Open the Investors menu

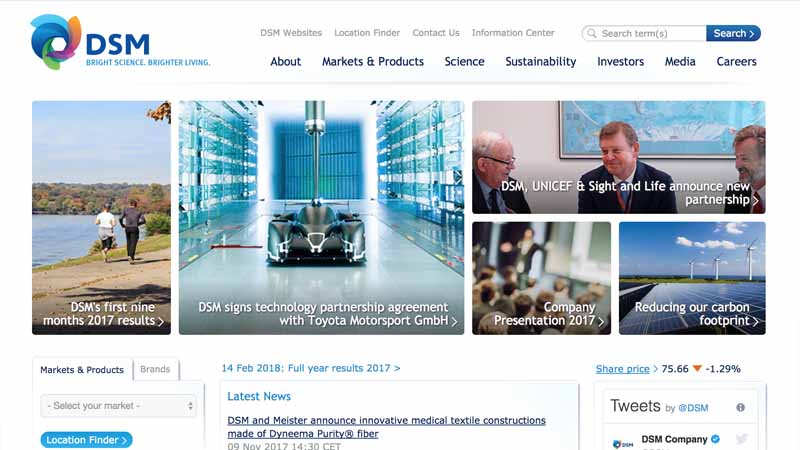pyautogui.click(x=620, y=62)
